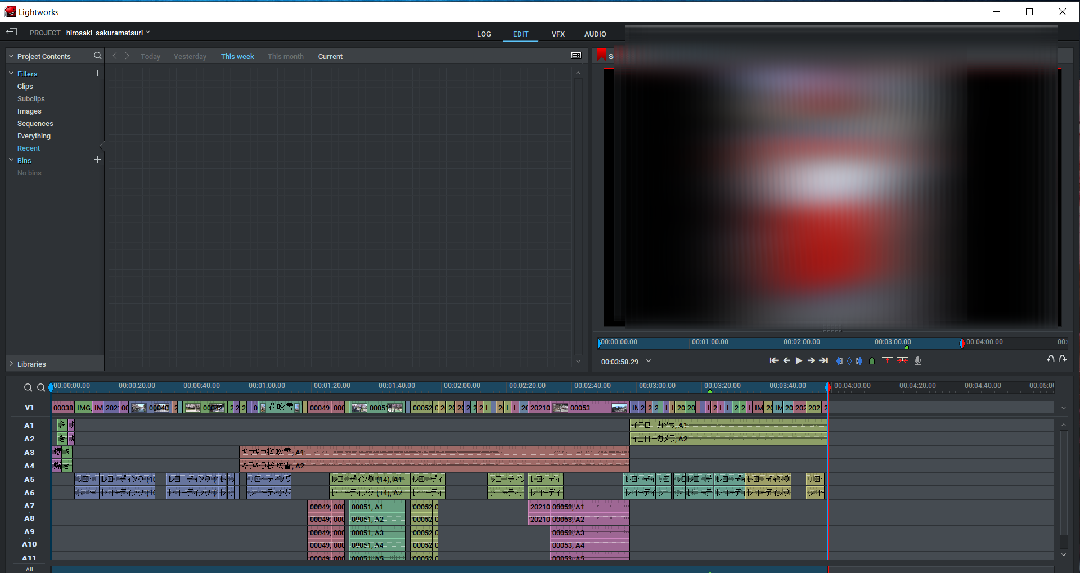Toggle the A3 audio track
Screen dimensions: 1080x573
[29, 453]
